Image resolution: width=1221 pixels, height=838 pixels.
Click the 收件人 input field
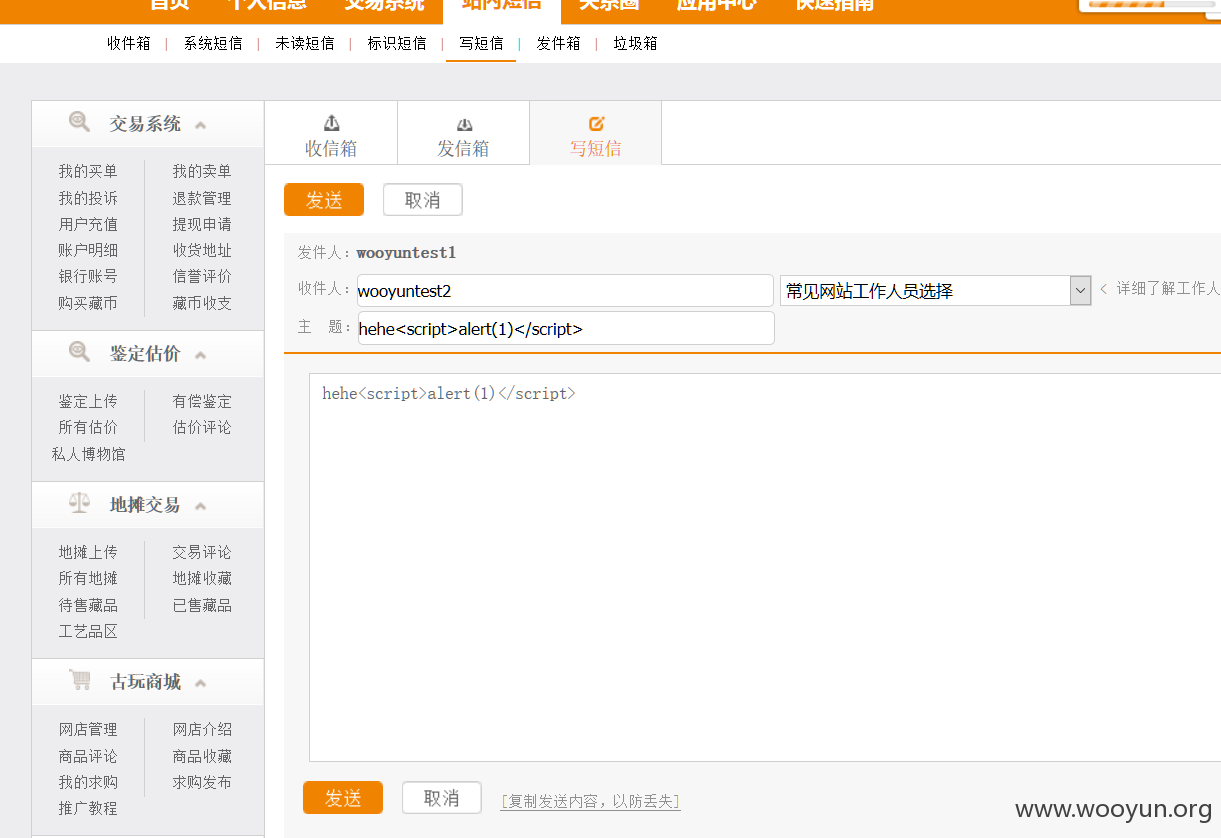pos(565,291)
